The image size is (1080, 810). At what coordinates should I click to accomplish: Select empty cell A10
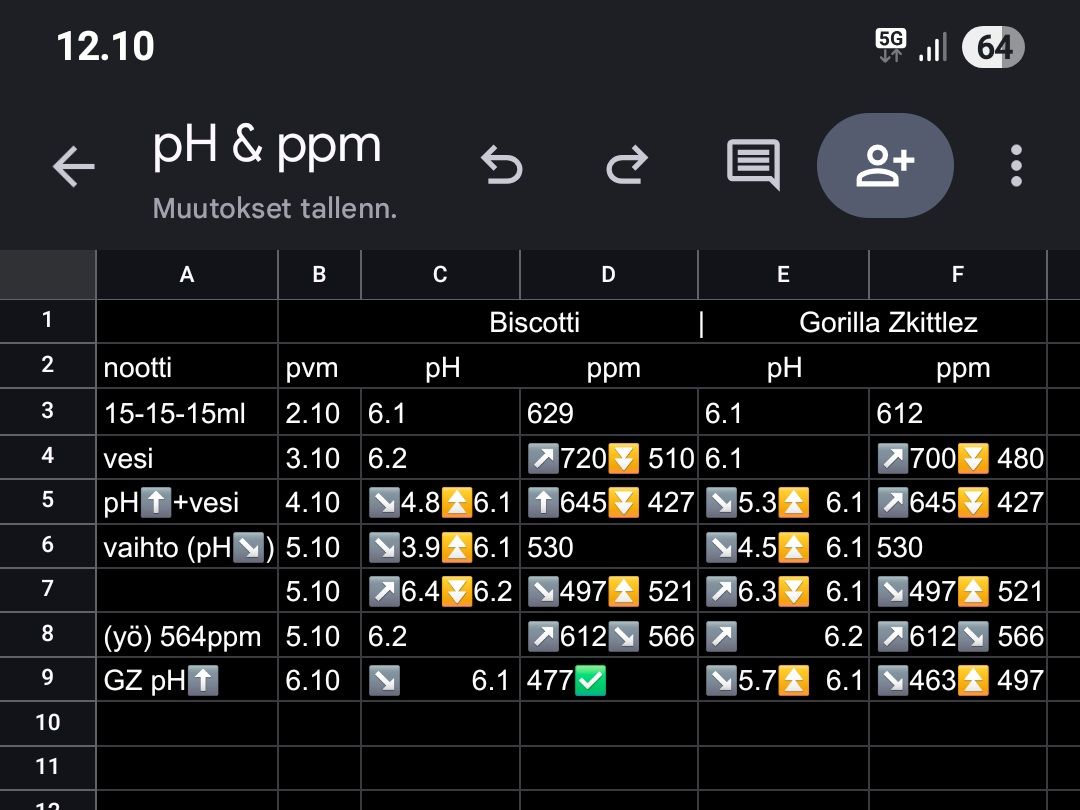pyautogui.click(x=187, y=723)
